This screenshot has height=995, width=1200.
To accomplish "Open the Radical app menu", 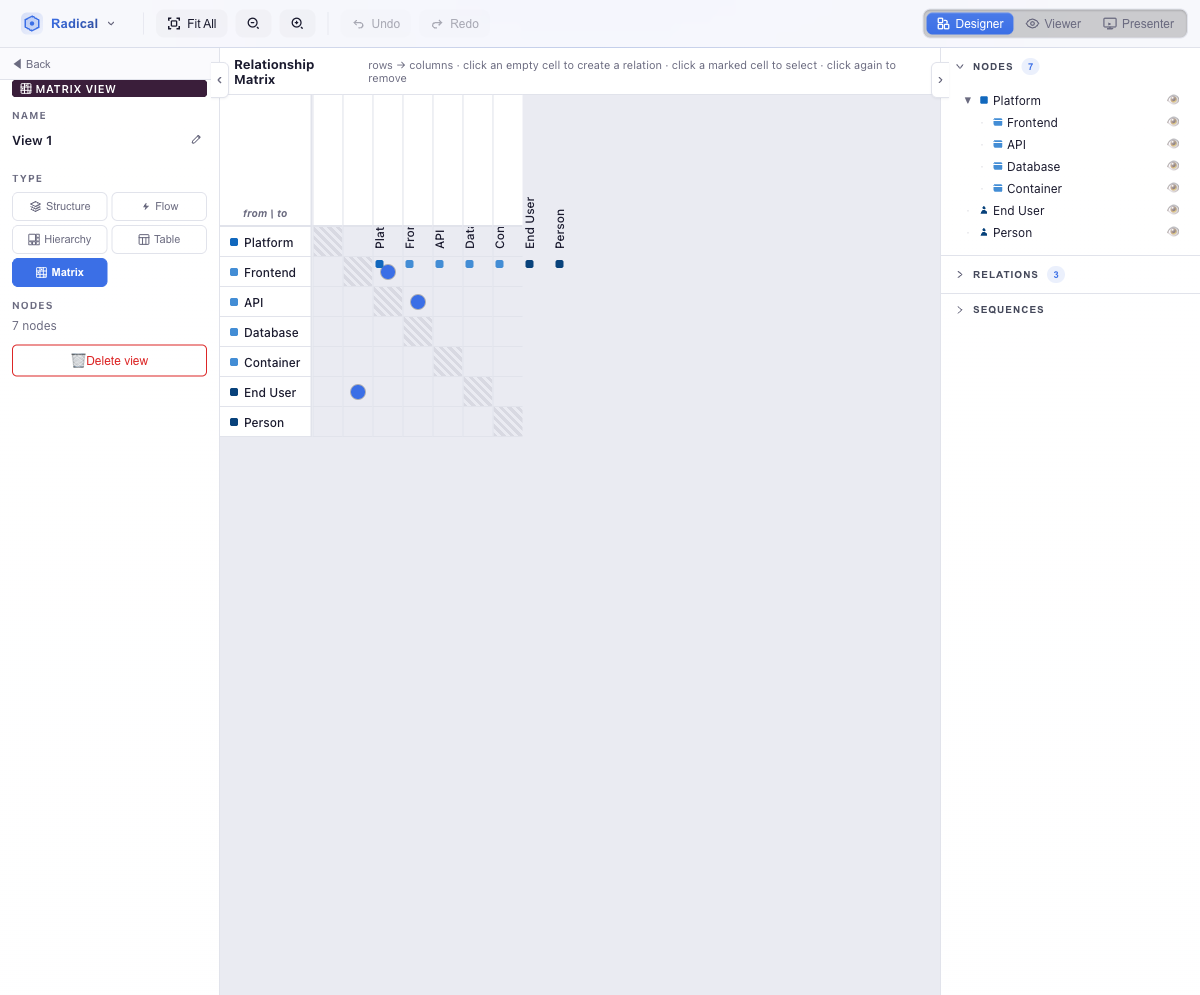I will pos(69,23).
